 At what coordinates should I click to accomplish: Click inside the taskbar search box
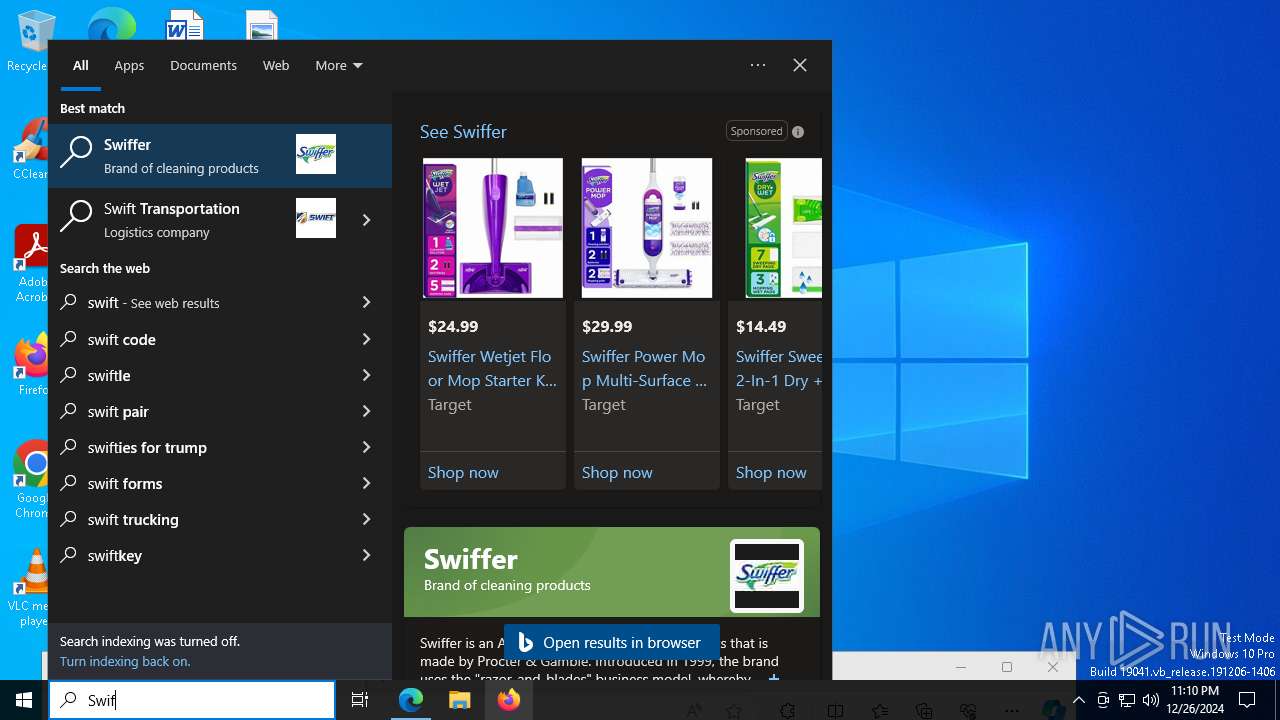(x=192, y=700)
